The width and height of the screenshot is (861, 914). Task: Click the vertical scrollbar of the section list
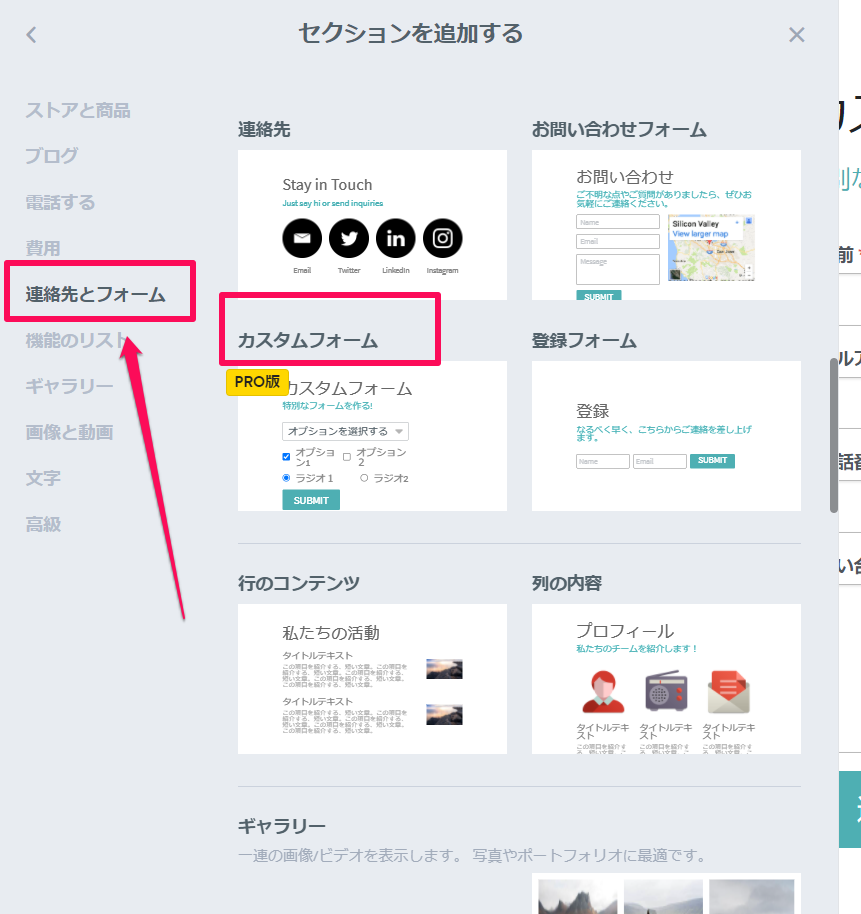point(834,436)
